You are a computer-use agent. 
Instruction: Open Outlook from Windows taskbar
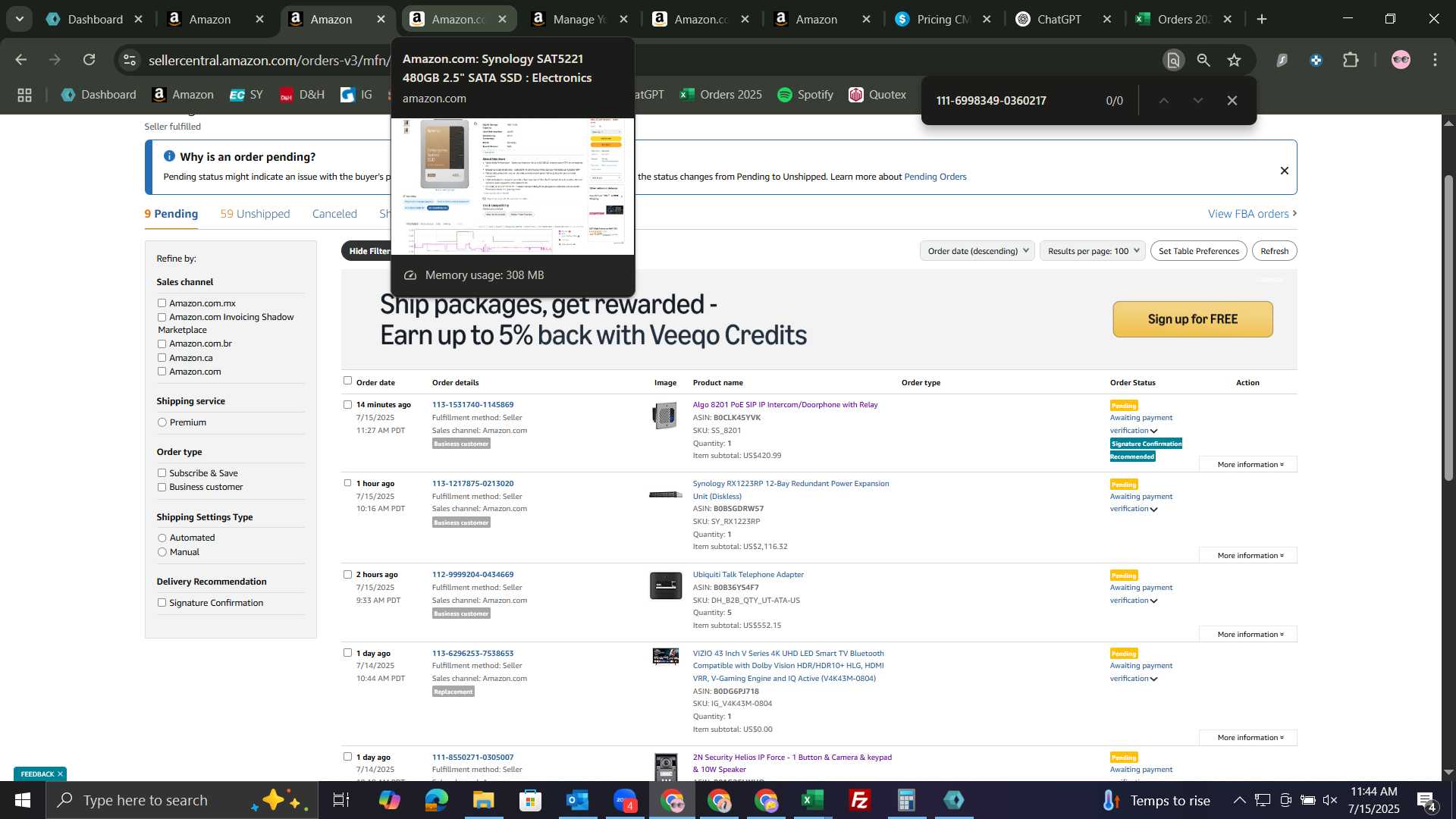[577, 800]
